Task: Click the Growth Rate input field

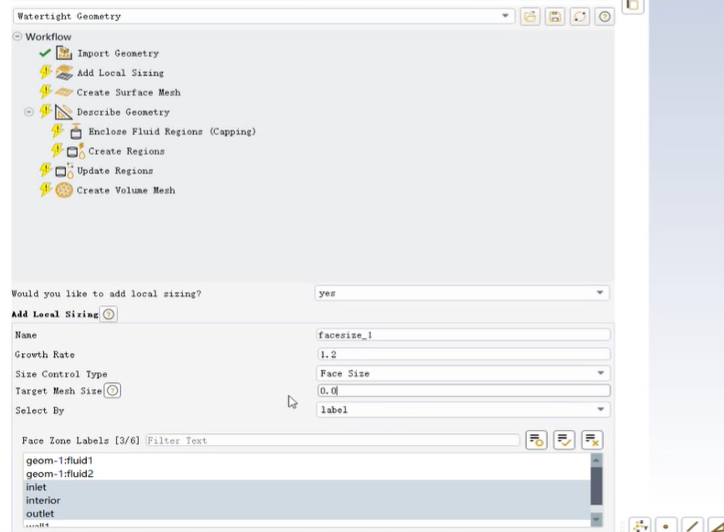Action: [462, 354]
